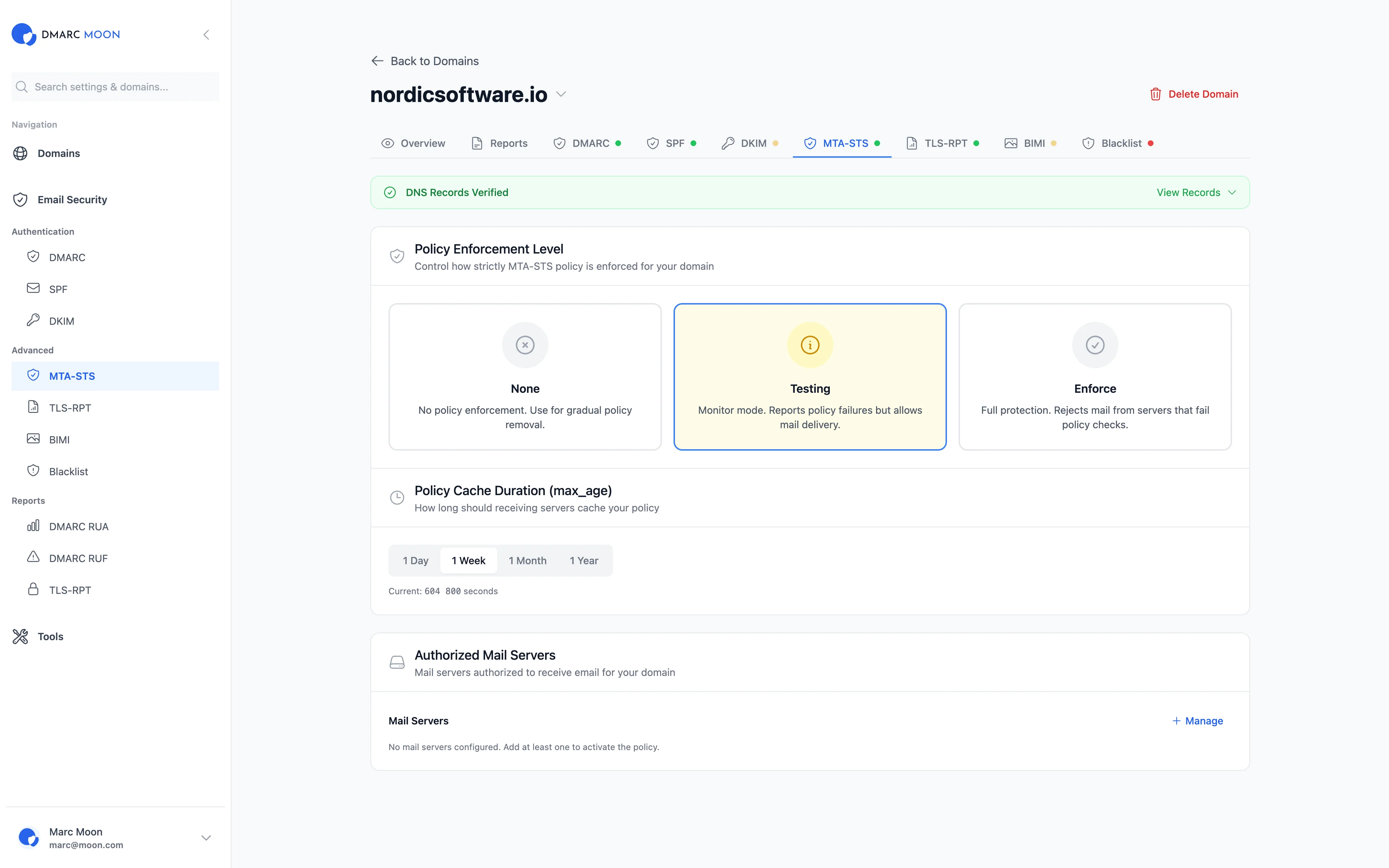Viewport: 1389px width, 868px height.
Task: Open Tools via the wrench icon
Action: click(x=21, y=636)
